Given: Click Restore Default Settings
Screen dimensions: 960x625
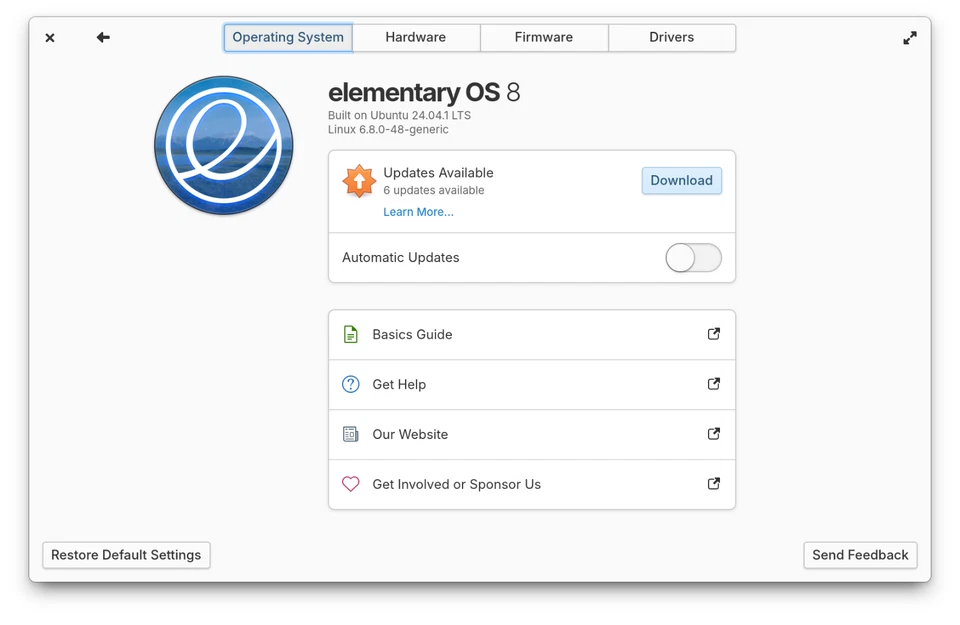Looking at the screenshot, I should point(126,555).
